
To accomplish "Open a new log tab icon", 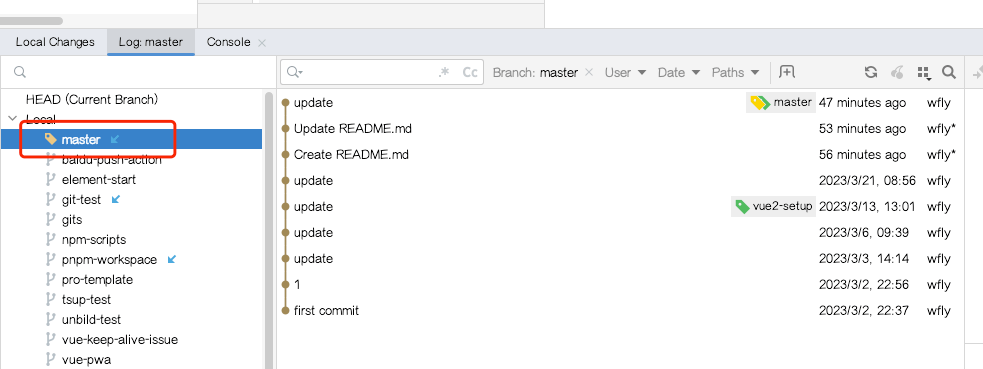I will [787, 71].
